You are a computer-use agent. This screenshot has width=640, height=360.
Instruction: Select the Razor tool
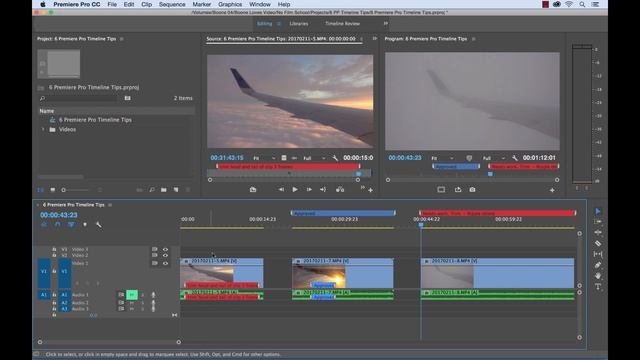point(598,243)
